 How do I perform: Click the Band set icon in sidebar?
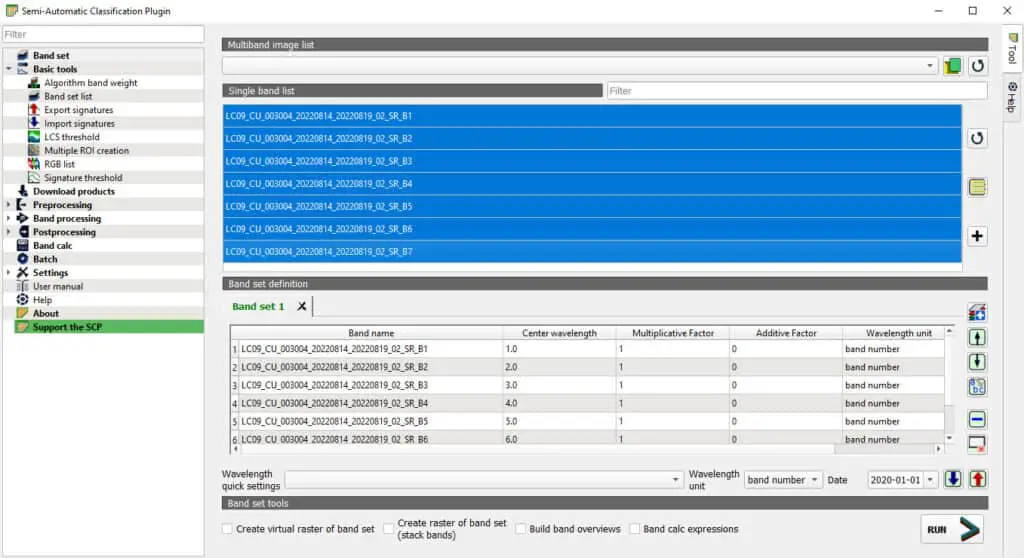click(23, 56)
